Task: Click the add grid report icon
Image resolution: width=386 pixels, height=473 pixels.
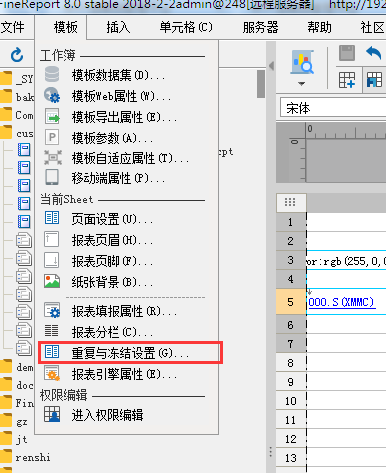Action: click(347, 80)
